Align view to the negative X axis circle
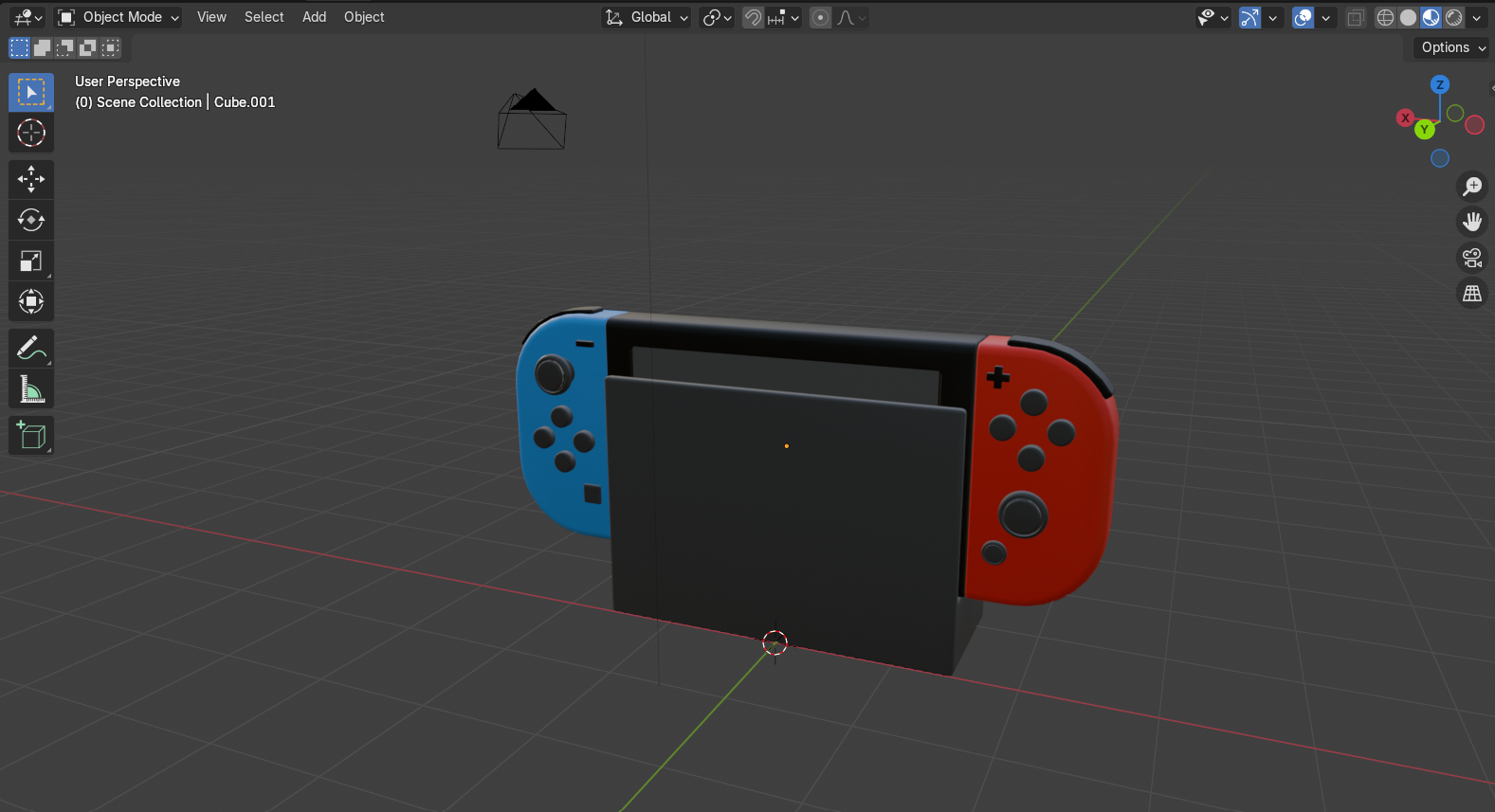Screen dimensions: 1495x812 1474,125
